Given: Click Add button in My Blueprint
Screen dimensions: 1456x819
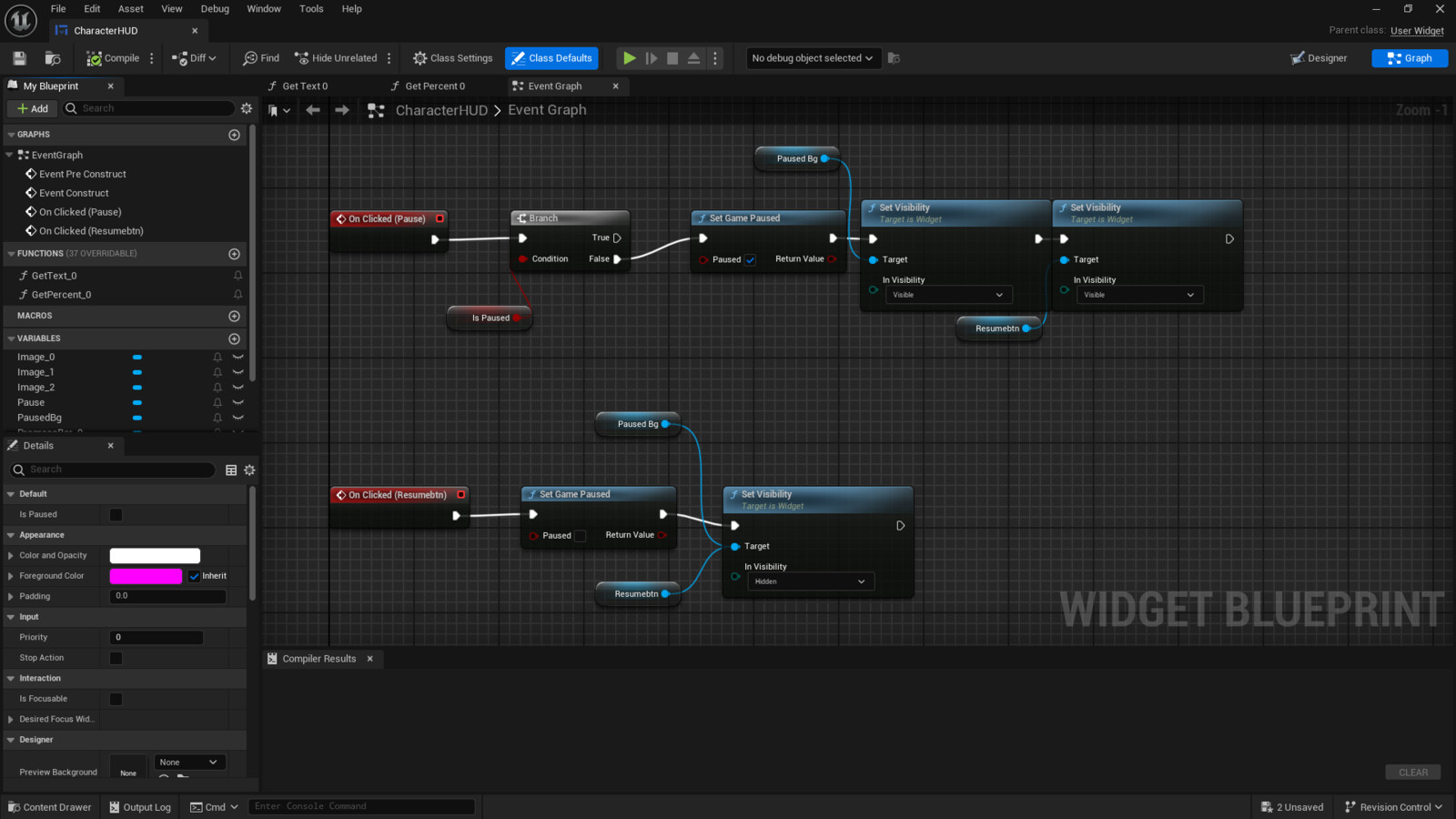Looking at the screenshot, I should (x=33, y=108).
